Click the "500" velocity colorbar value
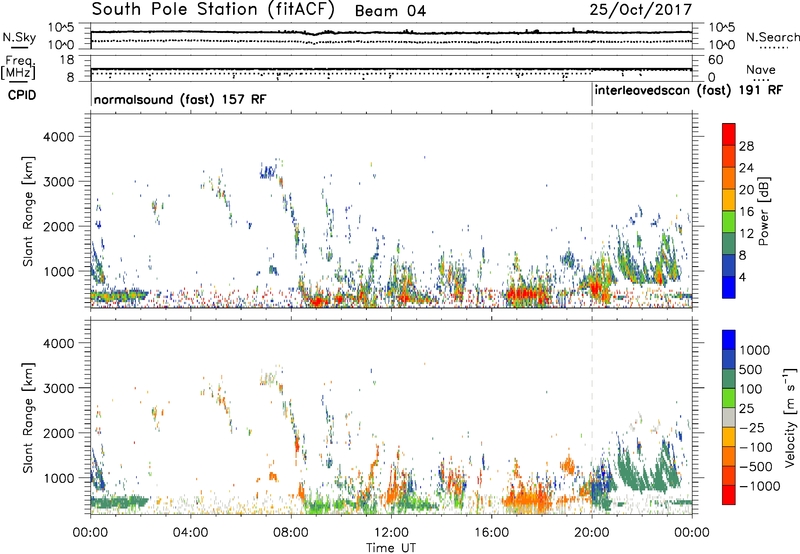Screen dimensions: 800x554 click(x=753, y=369)
